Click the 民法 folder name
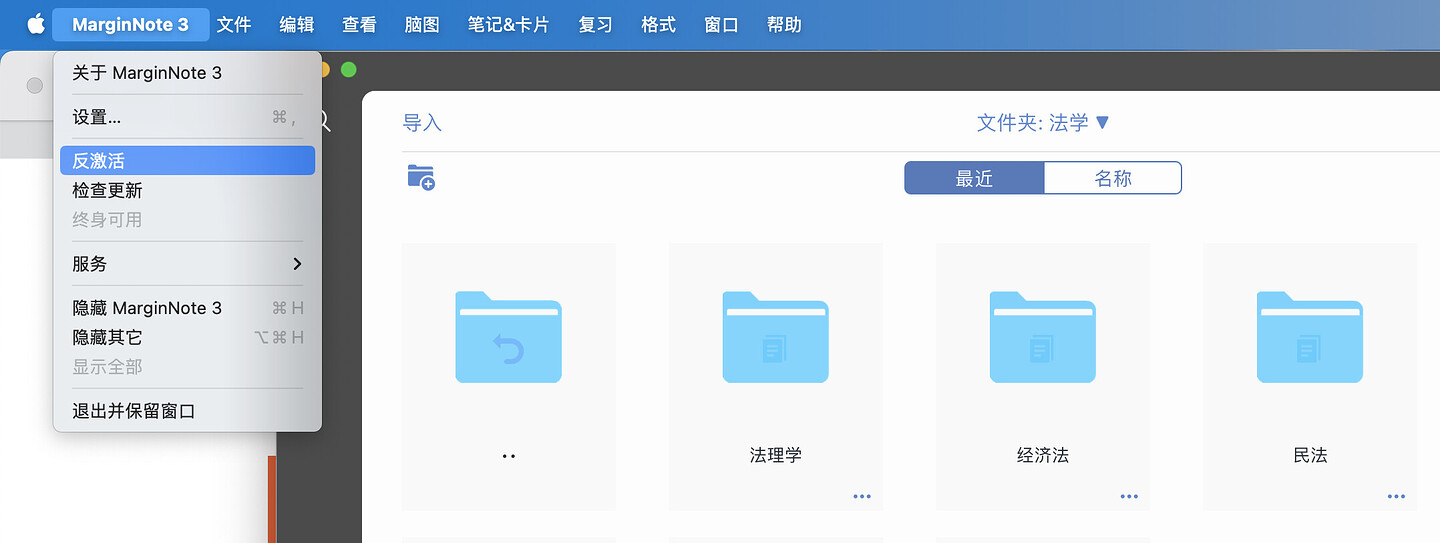The image size is (1440, 543). coord(1310,455)
